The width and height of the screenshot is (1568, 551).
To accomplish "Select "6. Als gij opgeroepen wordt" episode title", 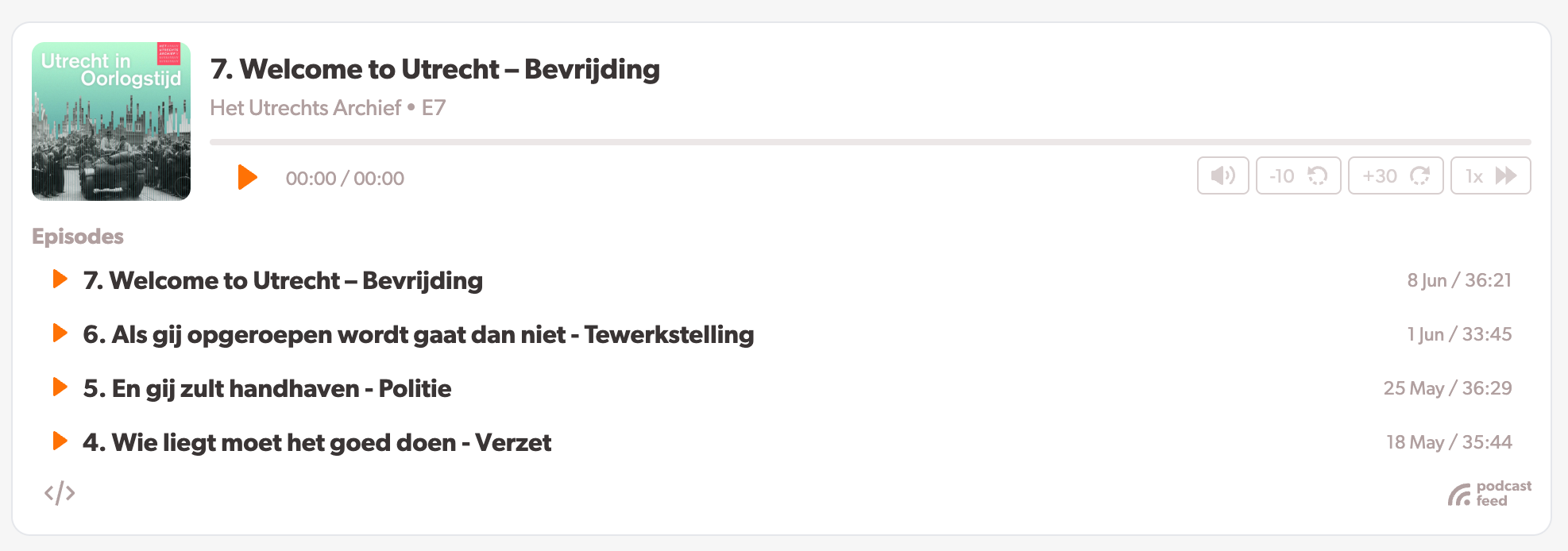I will pyautogui.click(x=418, y=335).
